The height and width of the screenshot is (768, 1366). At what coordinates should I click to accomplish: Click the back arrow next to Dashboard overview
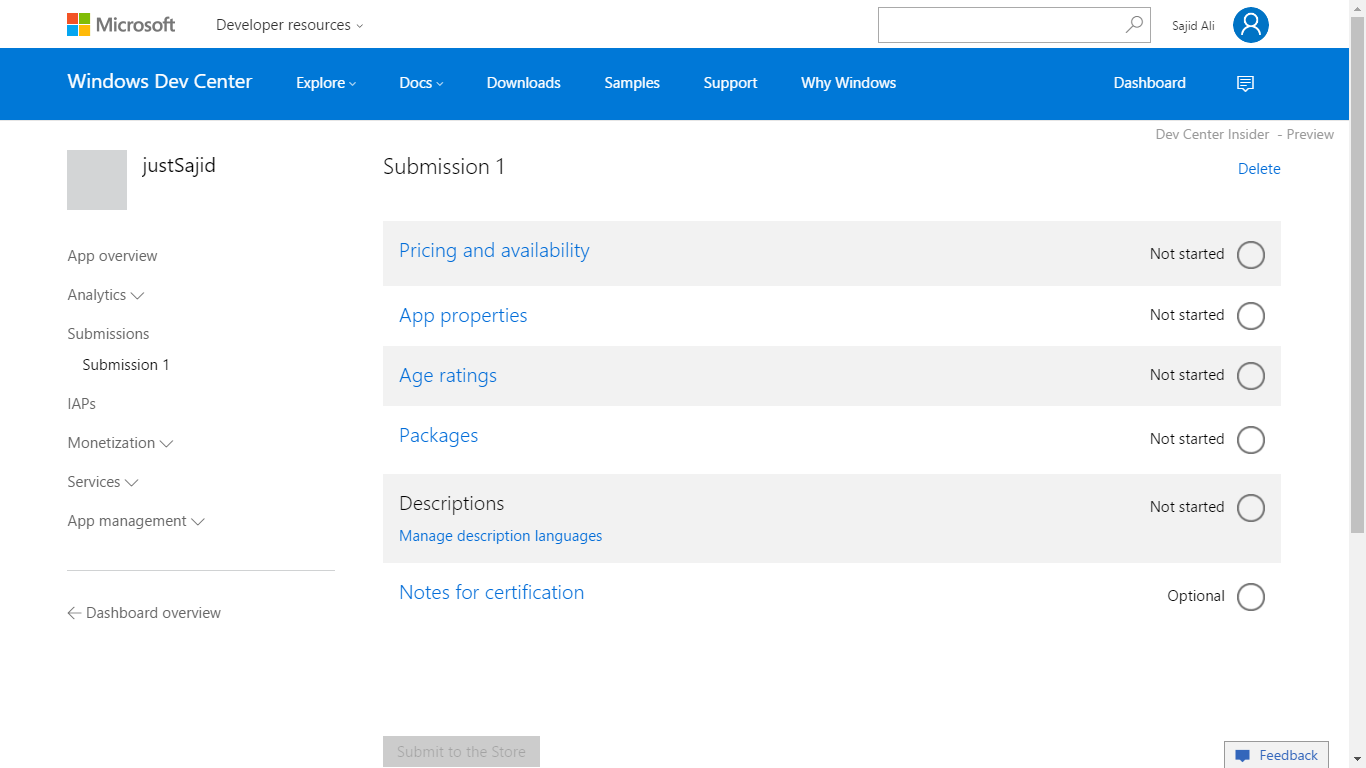[x=74, y=613]
